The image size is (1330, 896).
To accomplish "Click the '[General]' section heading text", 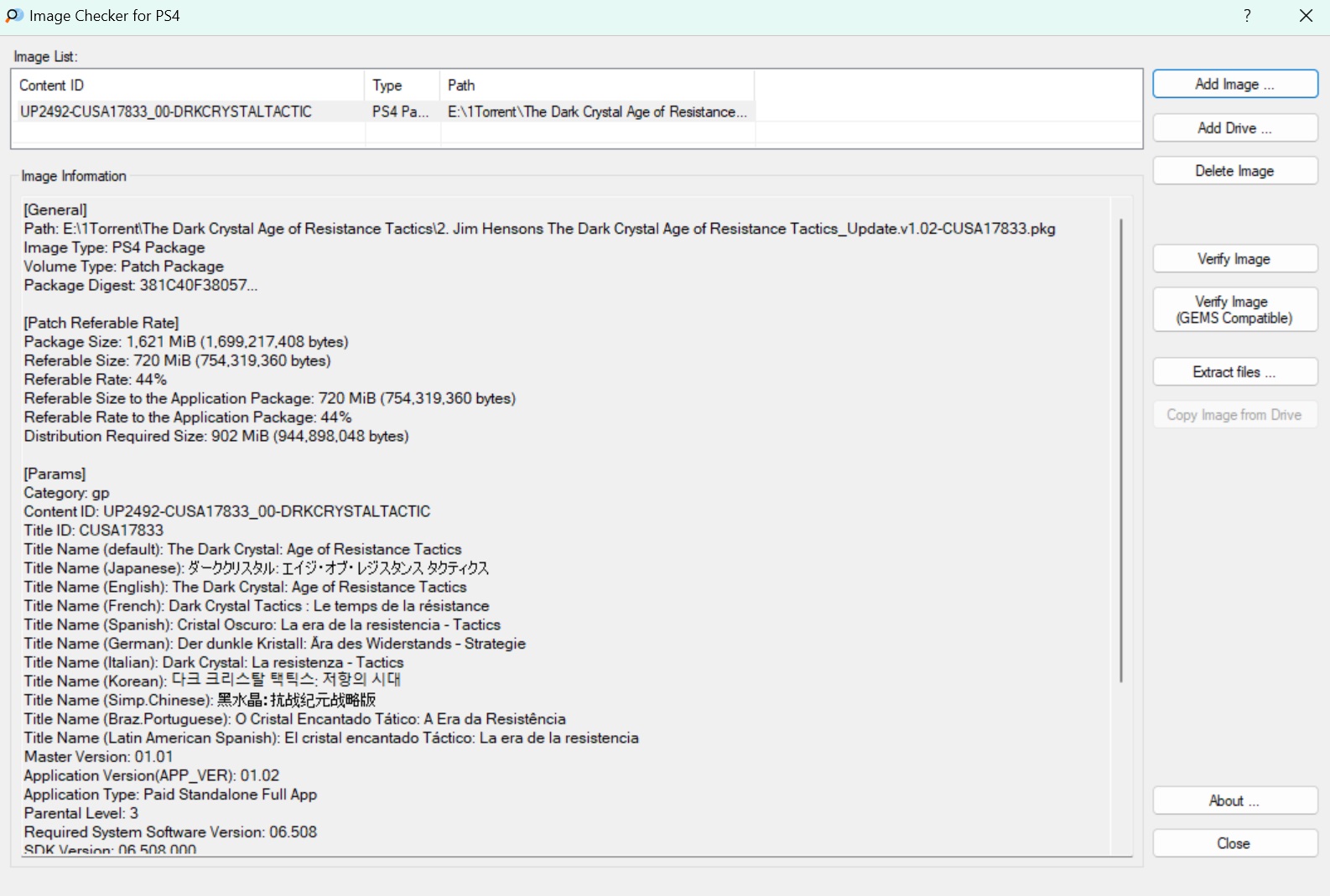I will coord(55,210).
